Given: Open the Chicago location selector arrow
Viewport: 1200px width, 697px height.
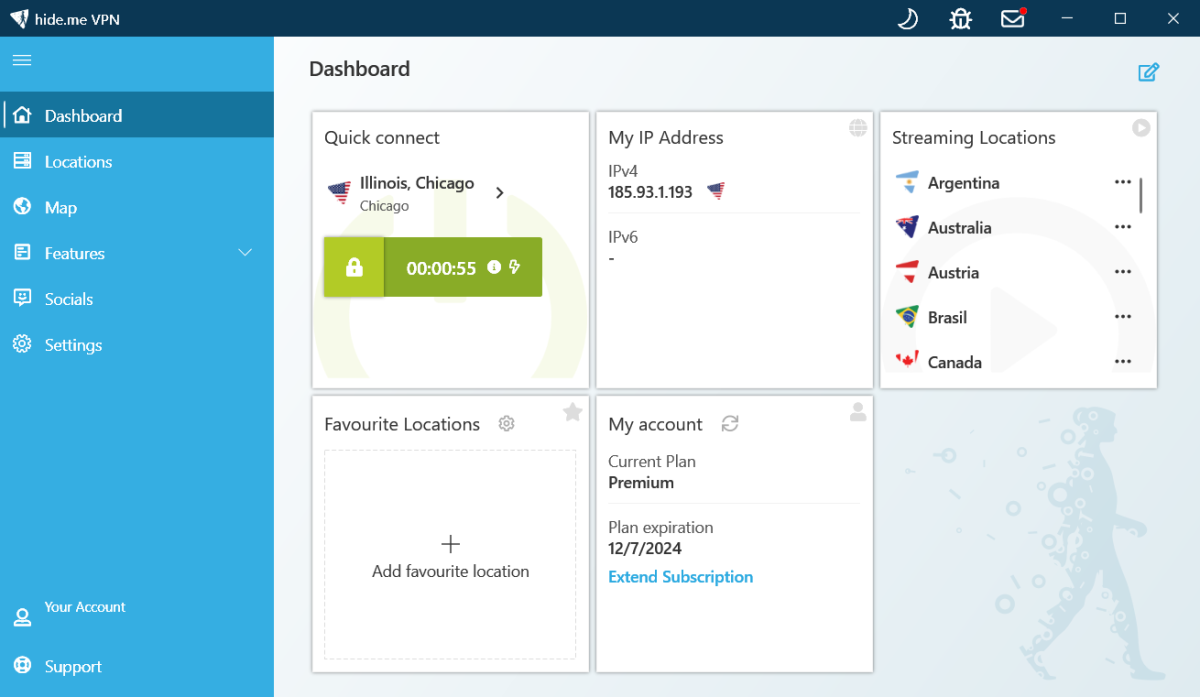Looking at the screenshot, I should coord(500,193).
